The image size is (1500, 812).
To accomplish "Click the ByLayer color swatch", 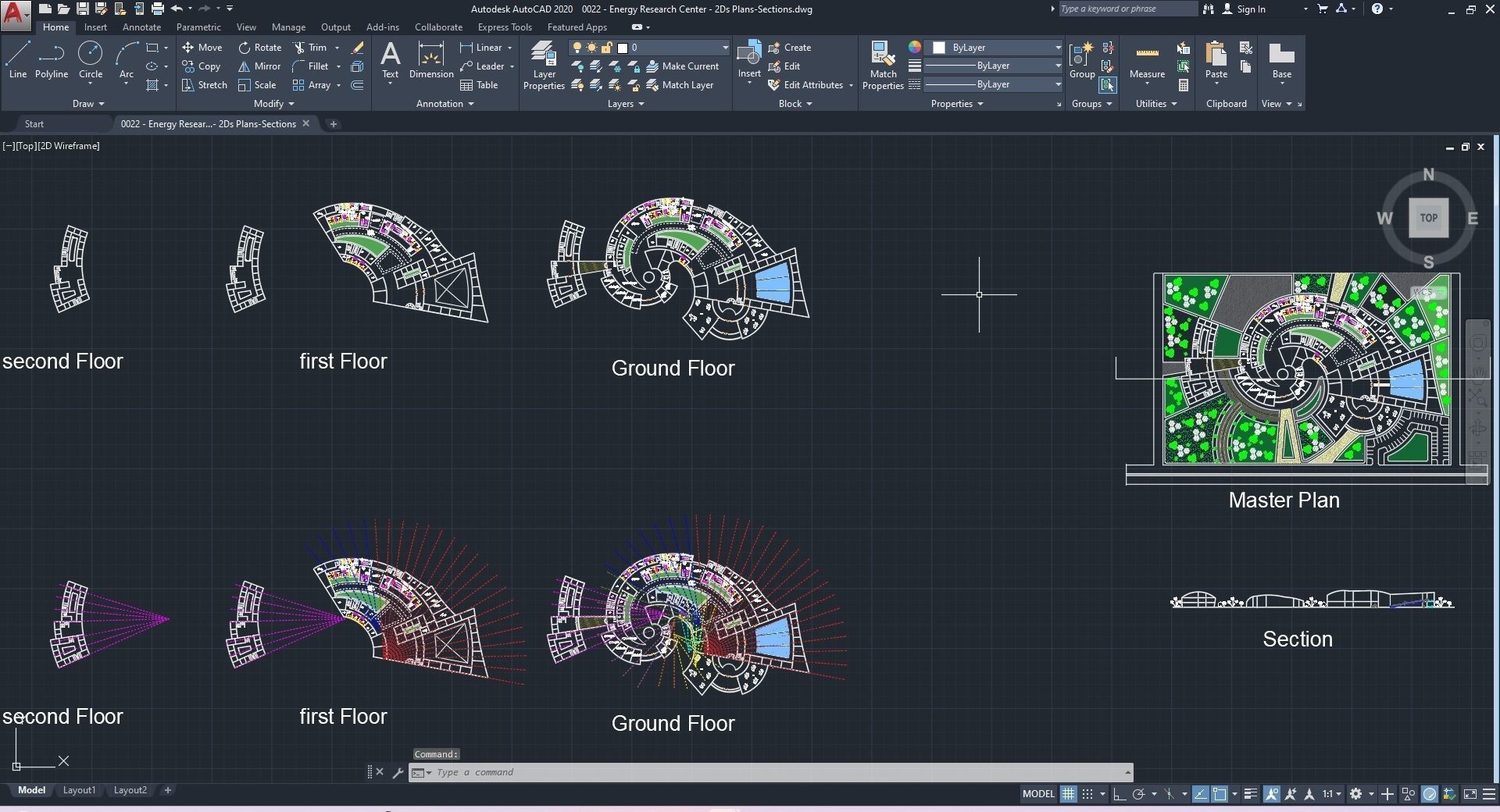I will (939, 48).
